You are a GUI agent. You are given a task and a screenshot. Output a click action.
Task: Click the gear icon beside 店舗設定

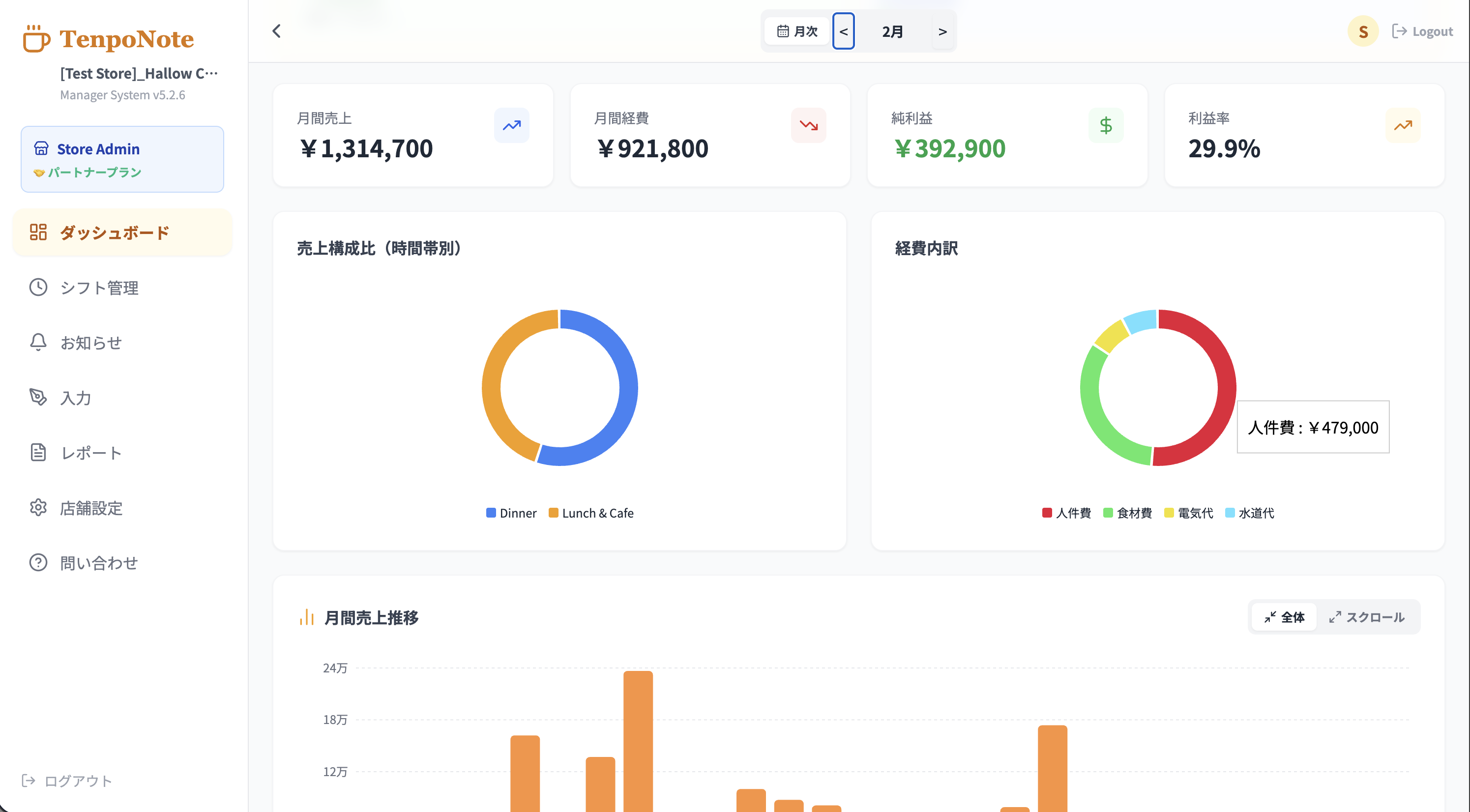tap(38, 507)
